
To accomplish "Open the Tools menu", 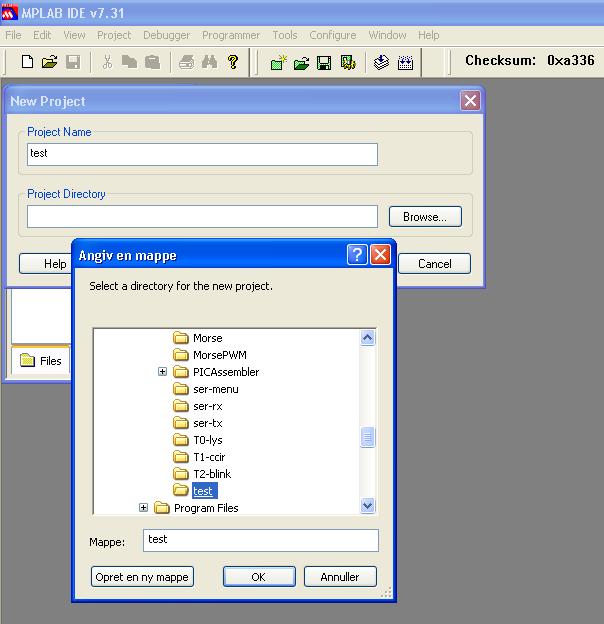I will (285, 35).
